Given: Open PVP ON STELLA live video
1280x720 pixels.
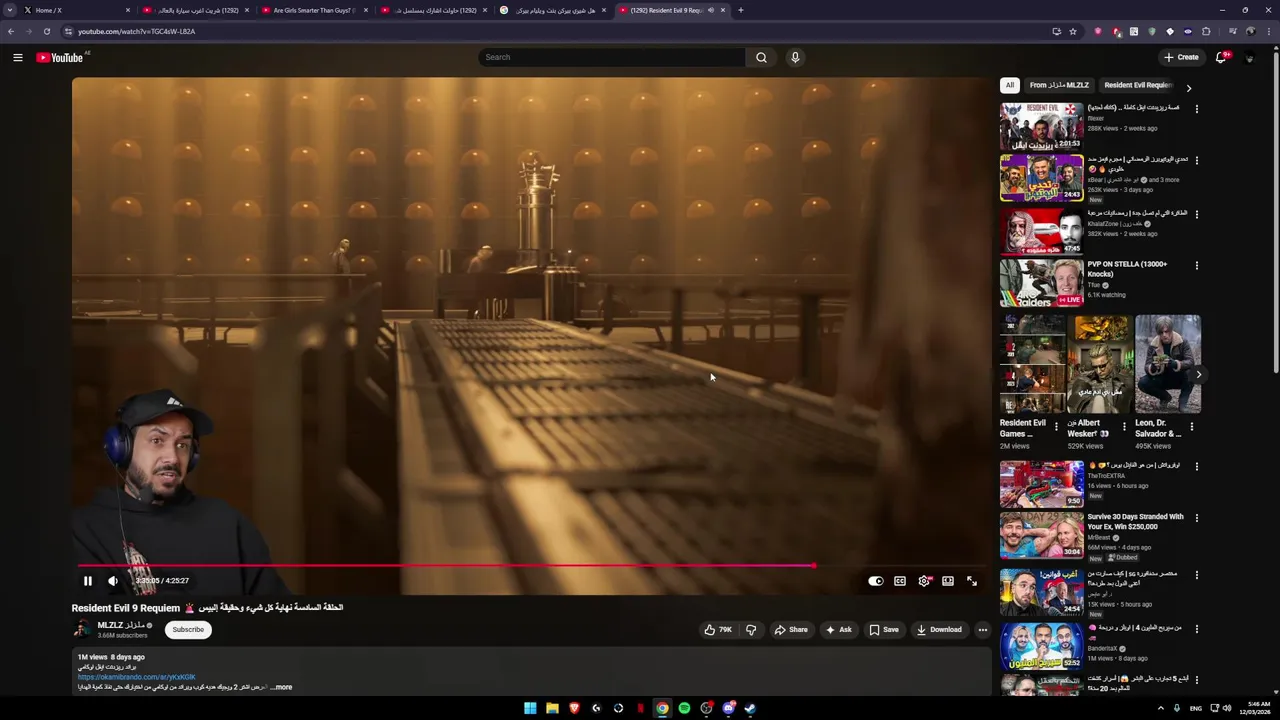Looking at the screenshot, I should pos(1041,283).
